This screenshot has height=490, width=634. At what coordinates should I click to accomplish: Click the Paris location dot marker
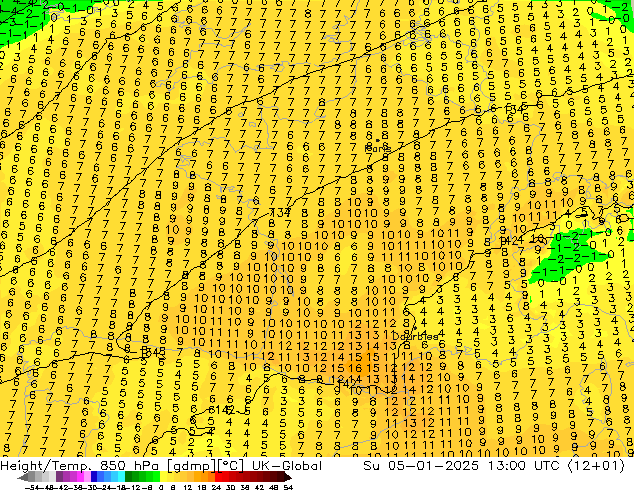click(378, 140)
